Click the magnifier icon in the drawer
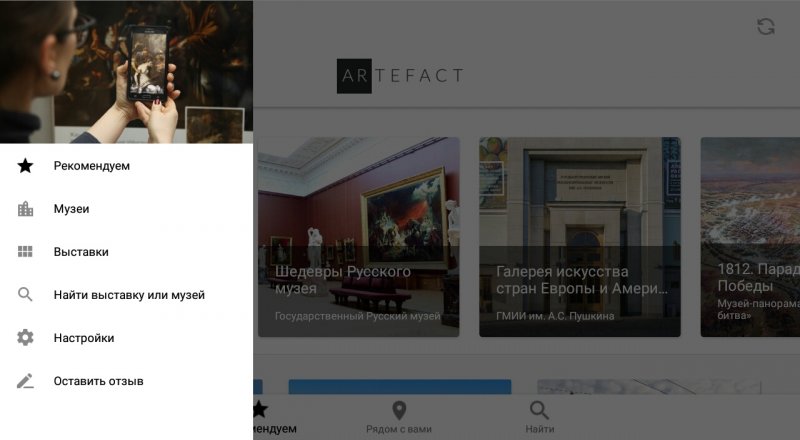800x440 pixels. click(25, 295)
